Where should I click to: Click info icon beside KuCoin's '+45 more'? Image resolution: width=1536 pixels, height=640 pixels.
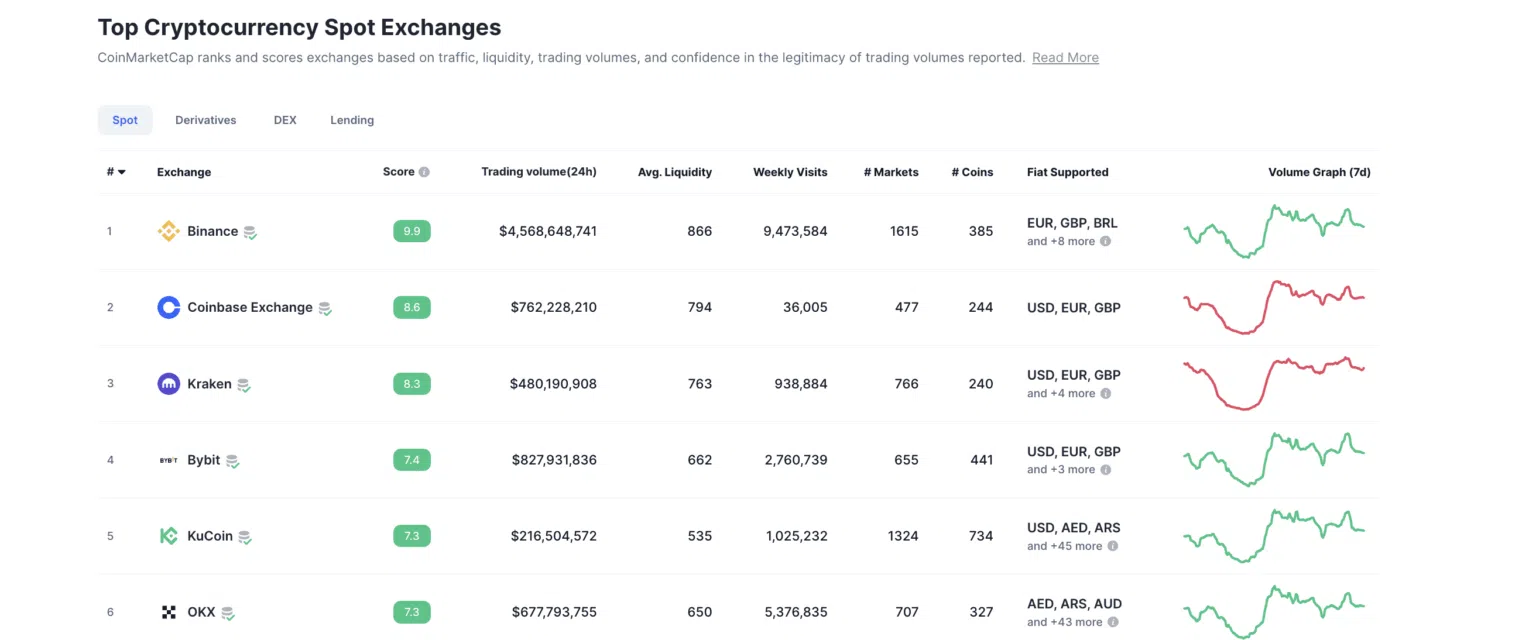click(x=1112, y=546)
